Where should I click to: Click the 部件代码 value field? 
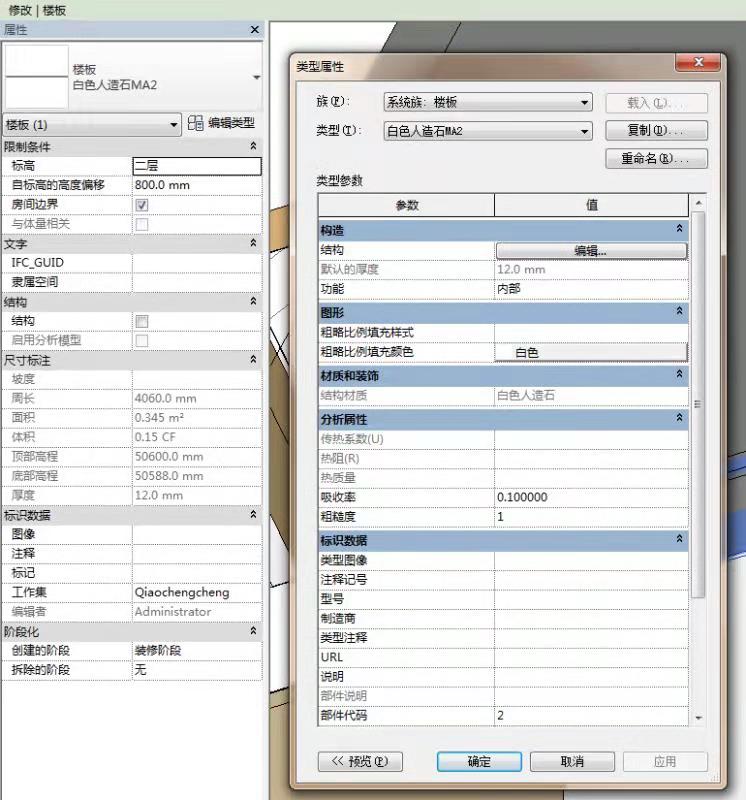(x=591, y=715)
